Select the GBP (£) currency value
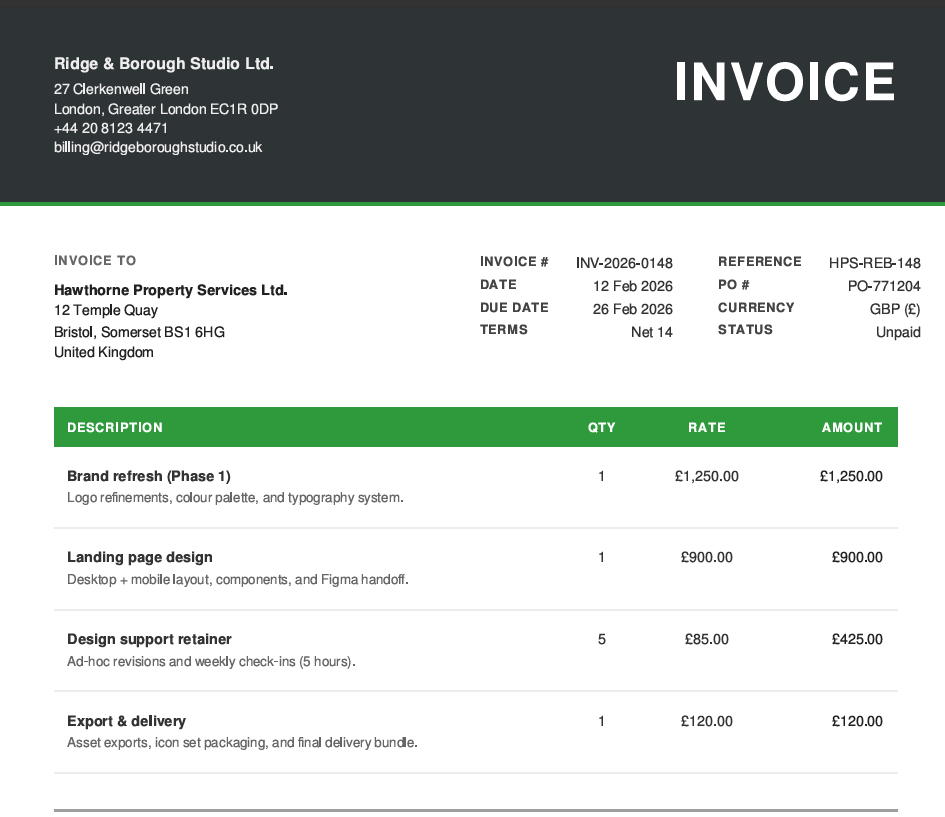 [895, 309]
